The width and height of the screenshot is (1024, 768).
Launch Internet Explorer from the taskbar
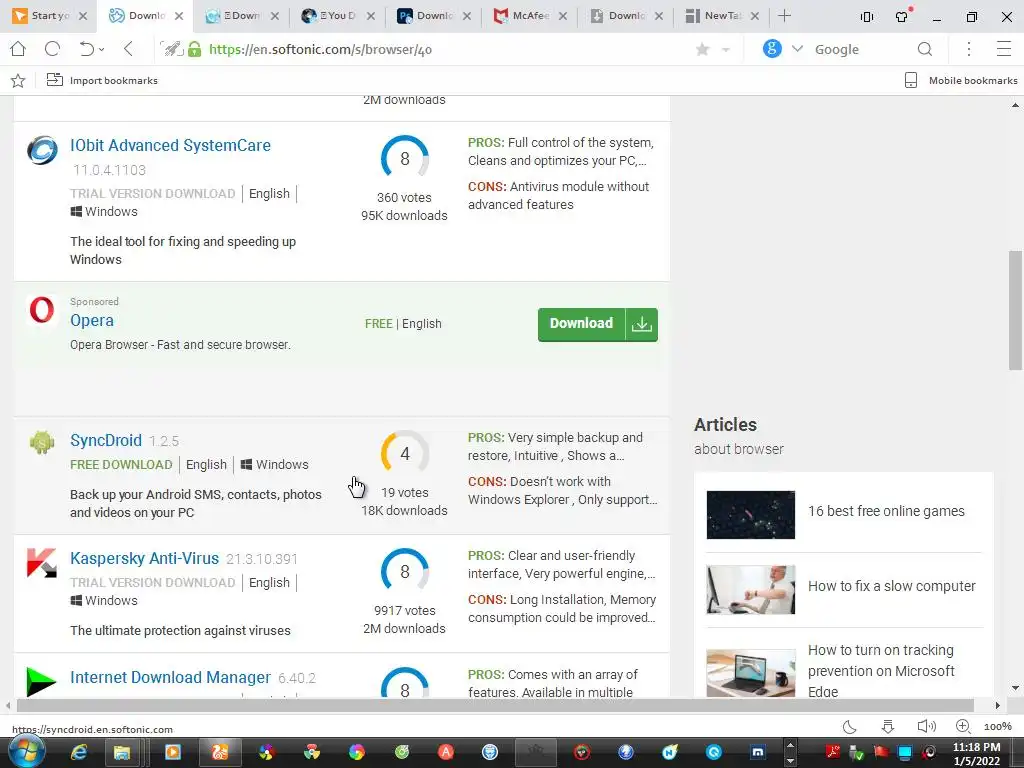[78, 752]
